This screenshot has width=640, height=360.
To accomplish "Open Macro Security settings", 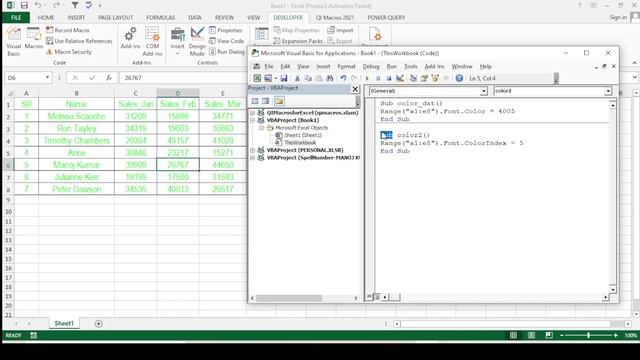I will (69, 52).
